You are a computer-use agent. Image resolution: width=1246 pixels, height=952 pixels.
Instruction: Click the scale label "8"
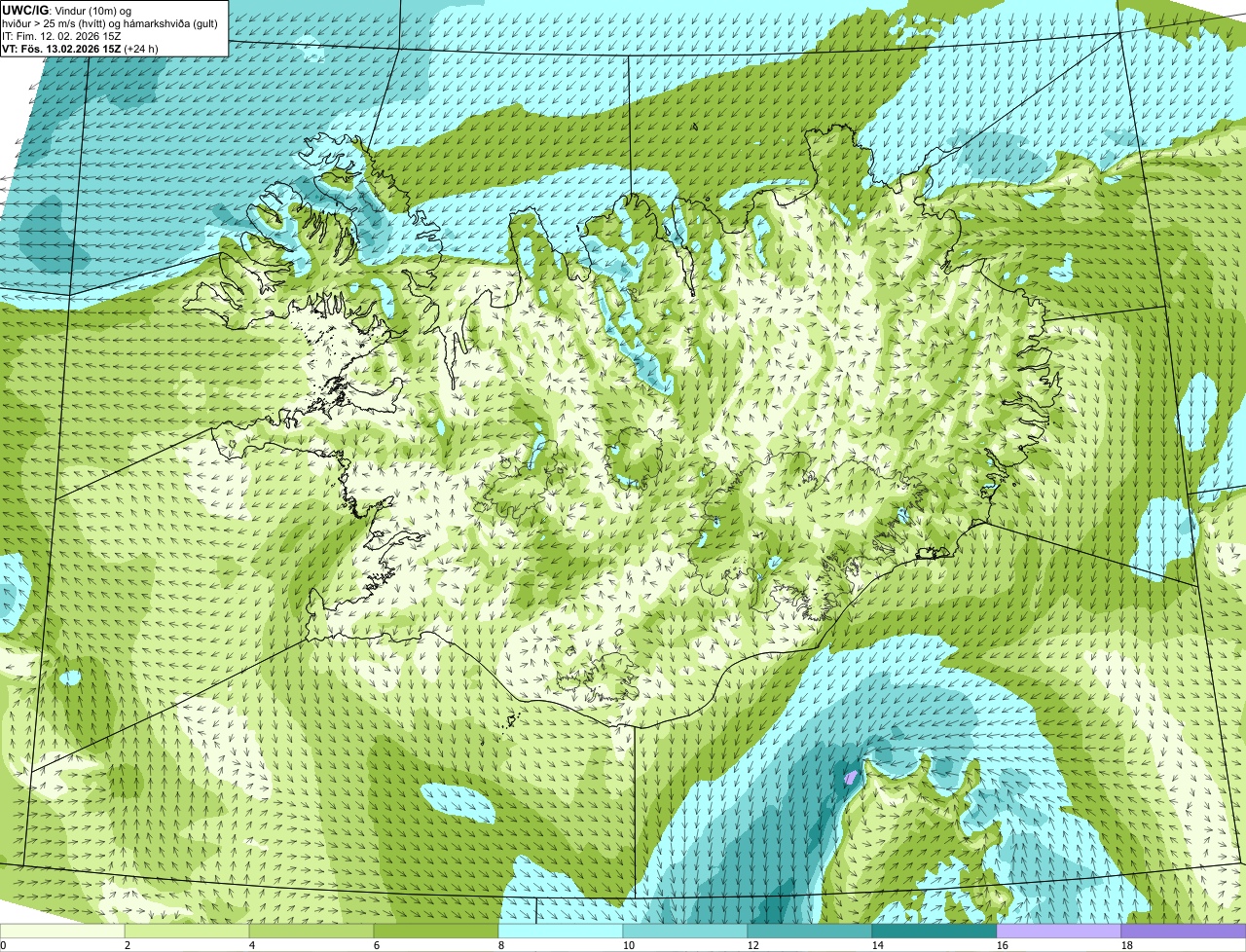click(501, 945)
